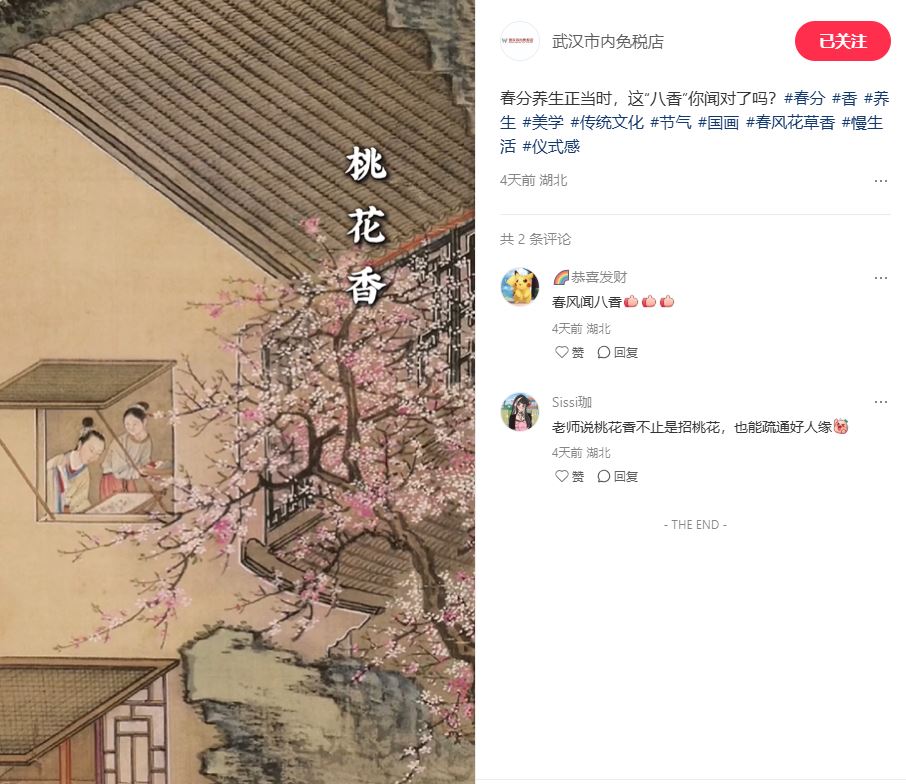Click the 武汉市内免税店 profile avatar
Image resolution: width=906 pixels, height=784 pixels.
click(x=519, y=41)
